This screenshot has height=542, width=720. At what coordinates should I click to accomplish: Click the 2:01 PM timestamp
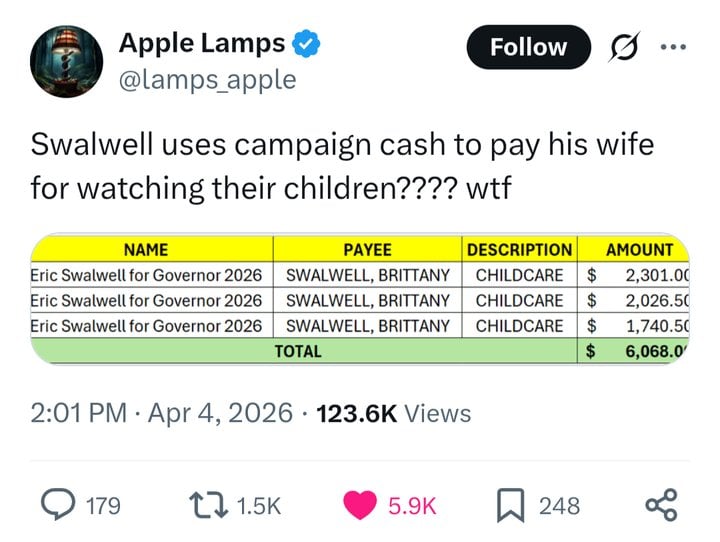[x=80, y=413]
